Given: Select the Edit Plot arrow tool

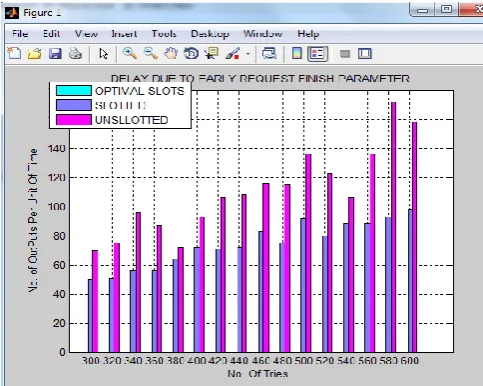Looking at the screenshot, I should [x=103, y=54].
